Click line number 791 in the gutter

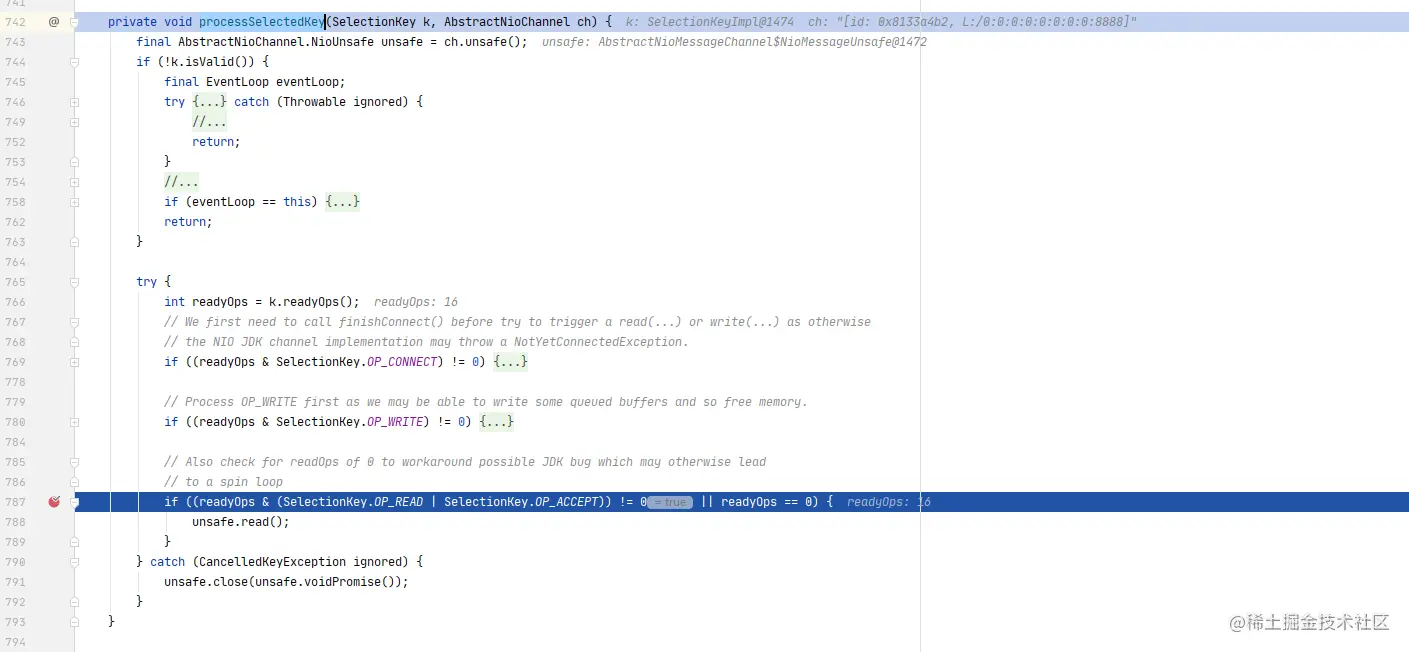[15, 582]
